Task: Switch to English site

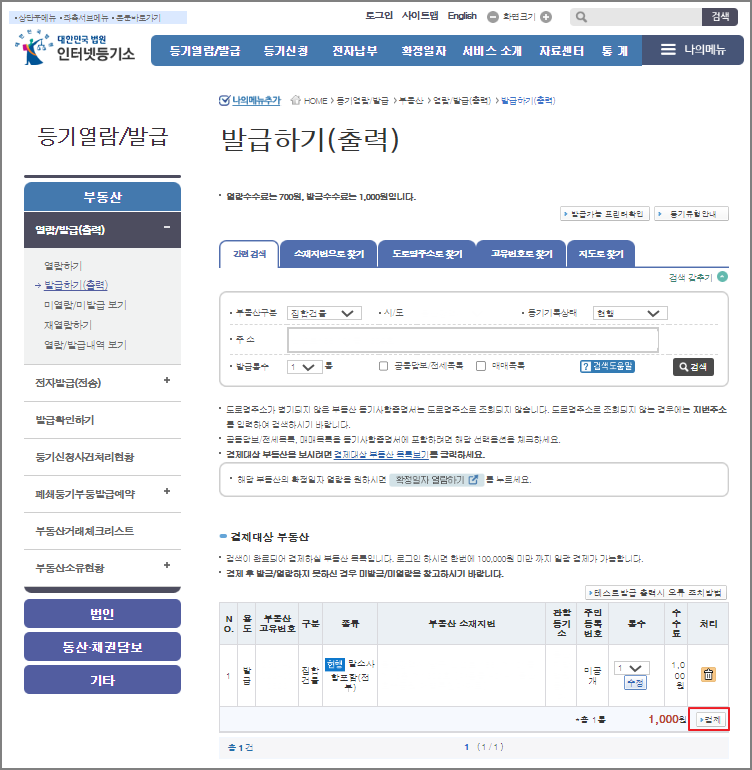Action: 462,16
